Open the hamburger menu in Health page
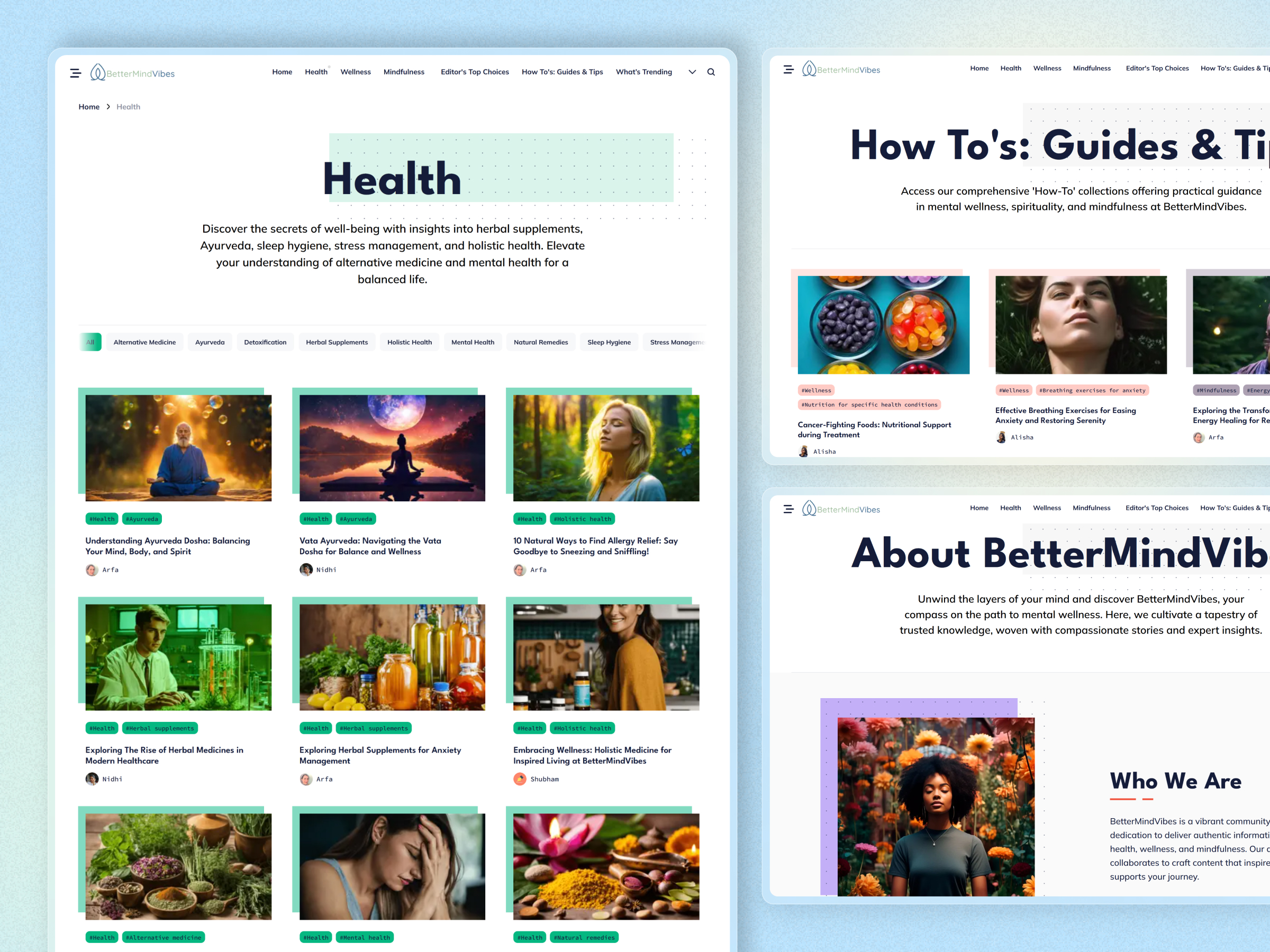Viewport: 1270px width, 952px height. (75, 73)
